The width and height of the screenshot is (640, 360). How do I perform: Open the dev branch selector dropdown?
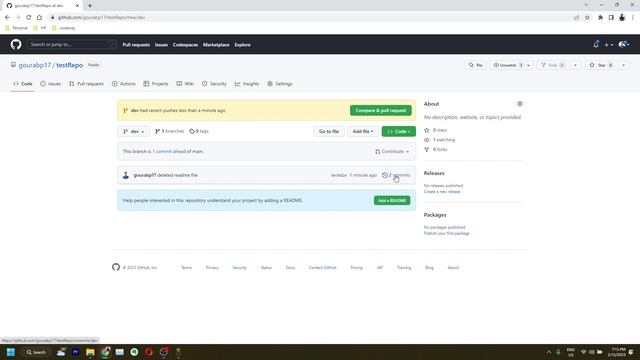133,131
